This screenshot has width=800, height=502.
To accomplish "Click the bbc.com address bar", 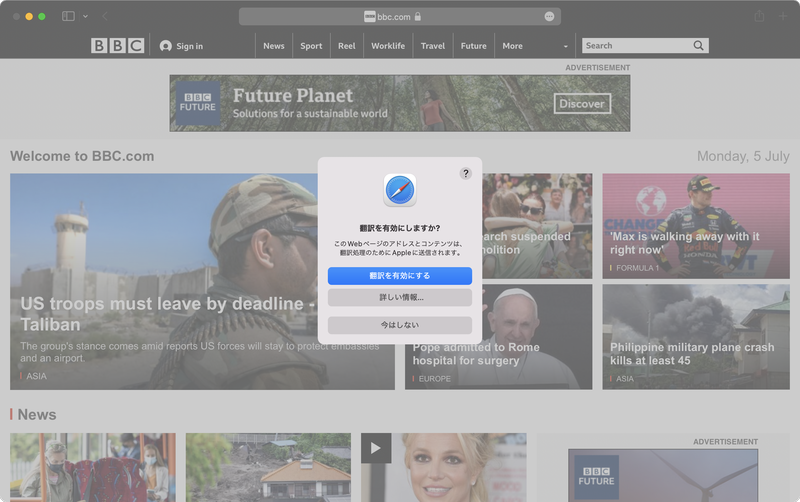I will pos(400,16).
